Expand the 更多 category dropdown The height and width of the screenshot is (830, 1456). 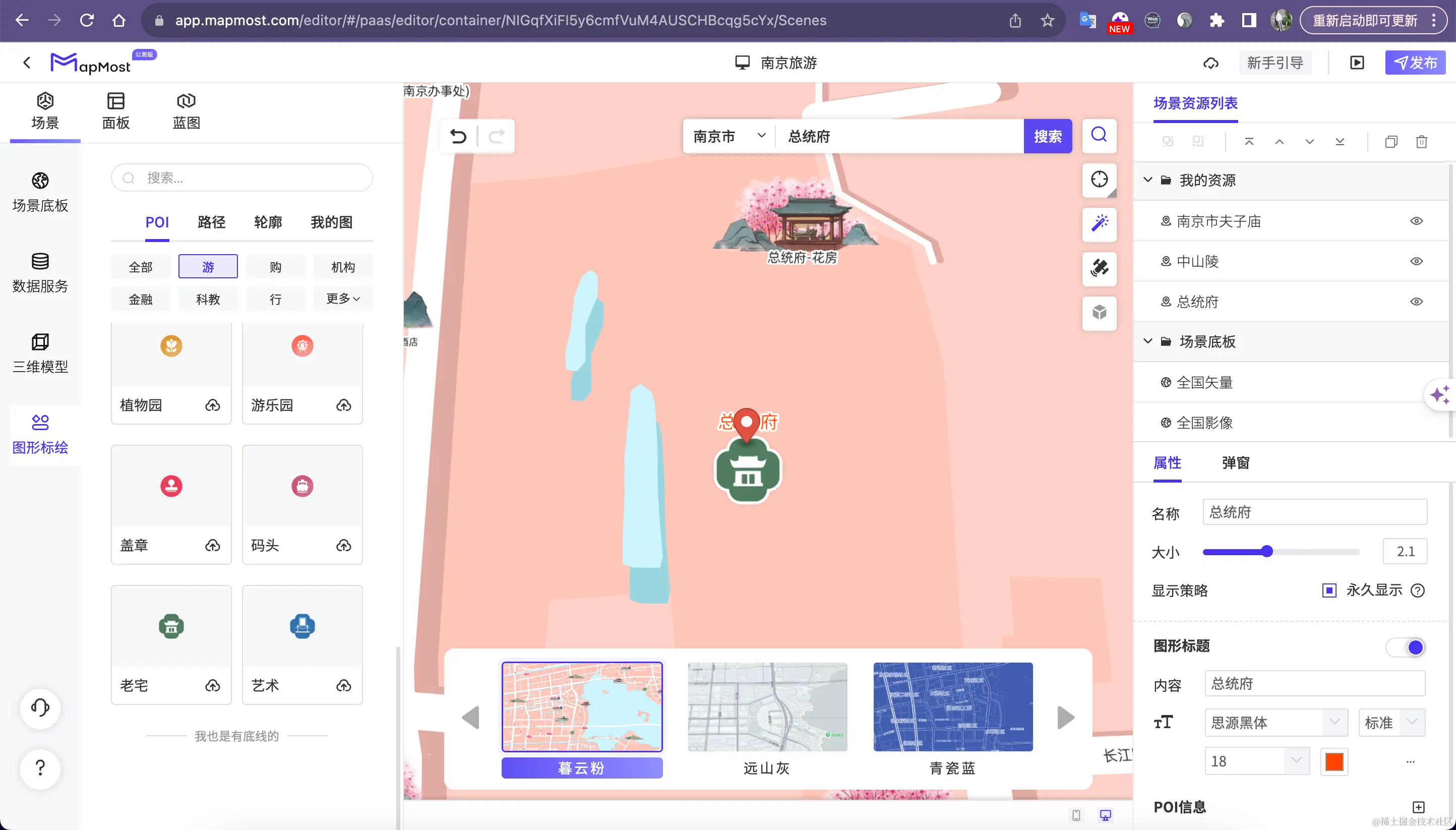click(x=343, y=299)
